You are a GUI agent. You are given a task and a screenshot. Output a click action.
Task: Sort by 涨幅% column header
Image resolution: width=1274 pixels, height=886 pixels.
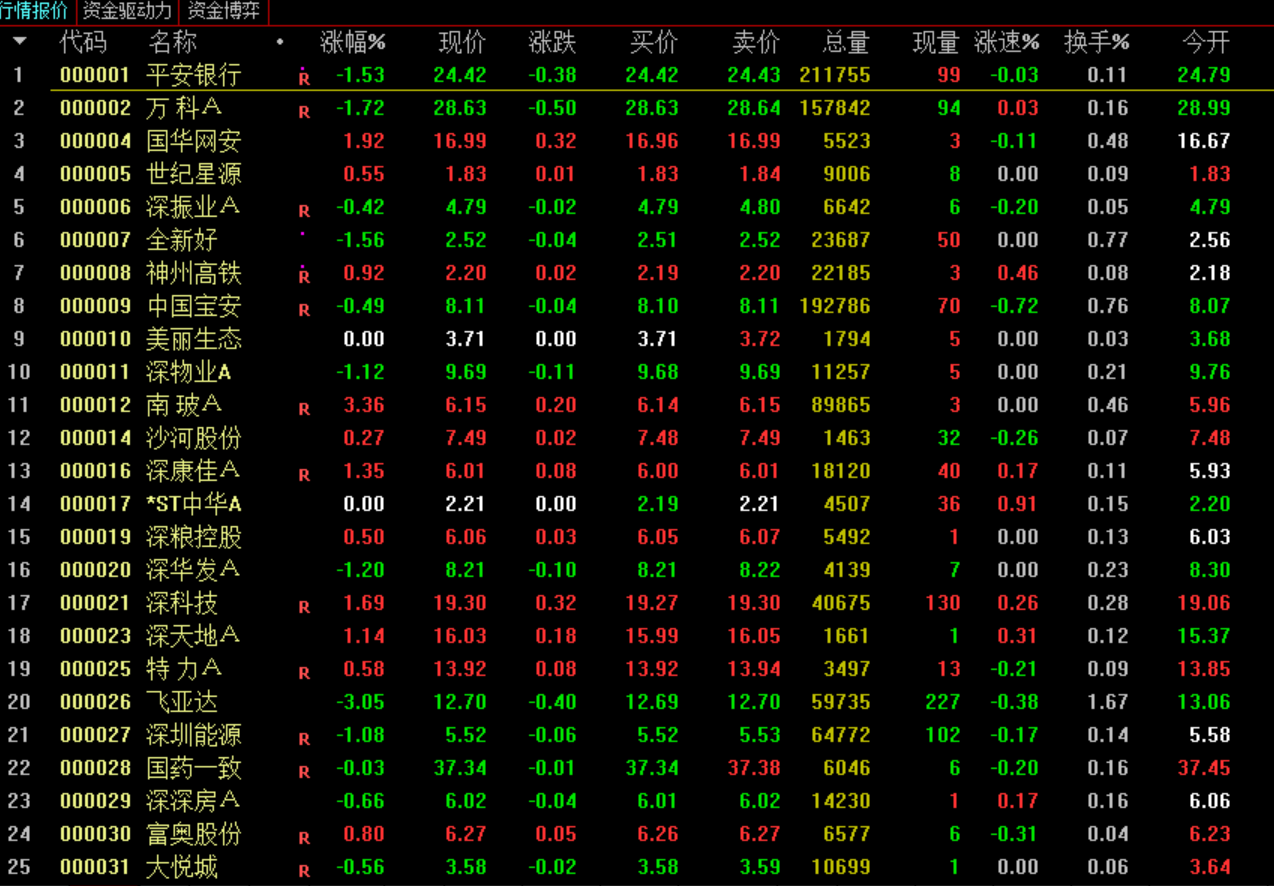click(x=353, y=42)
